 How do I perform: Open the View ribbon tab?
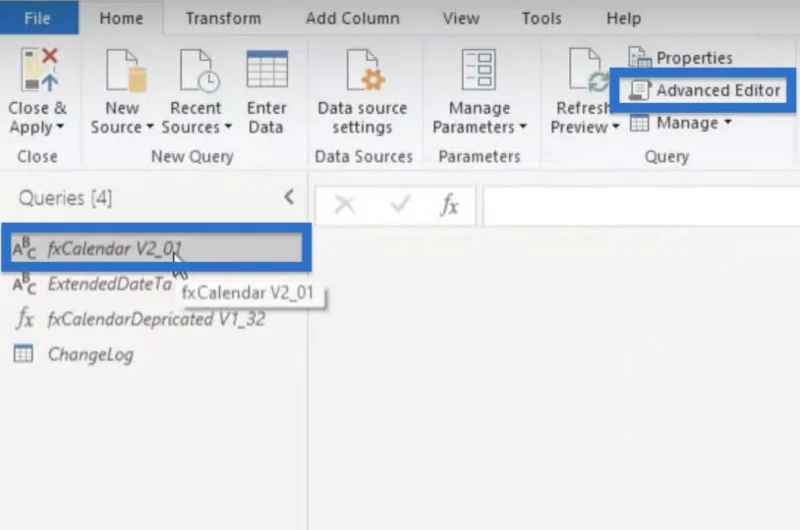click(x=461, y=18)
